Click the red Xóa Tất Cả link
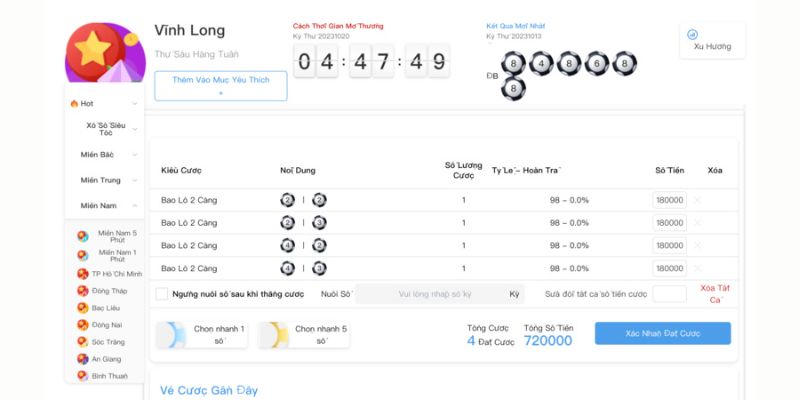 (x=715, y=294)
